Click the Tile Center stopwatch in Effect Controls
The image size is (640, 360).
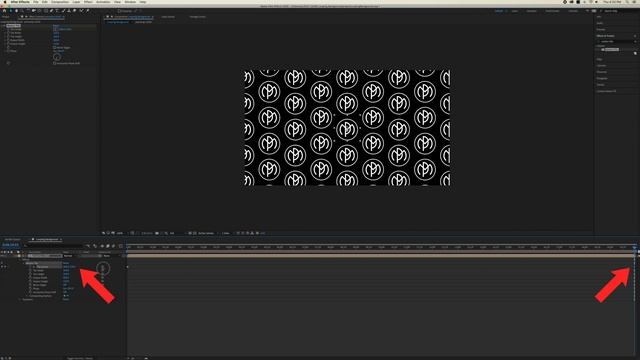click(x=8, y=29)
